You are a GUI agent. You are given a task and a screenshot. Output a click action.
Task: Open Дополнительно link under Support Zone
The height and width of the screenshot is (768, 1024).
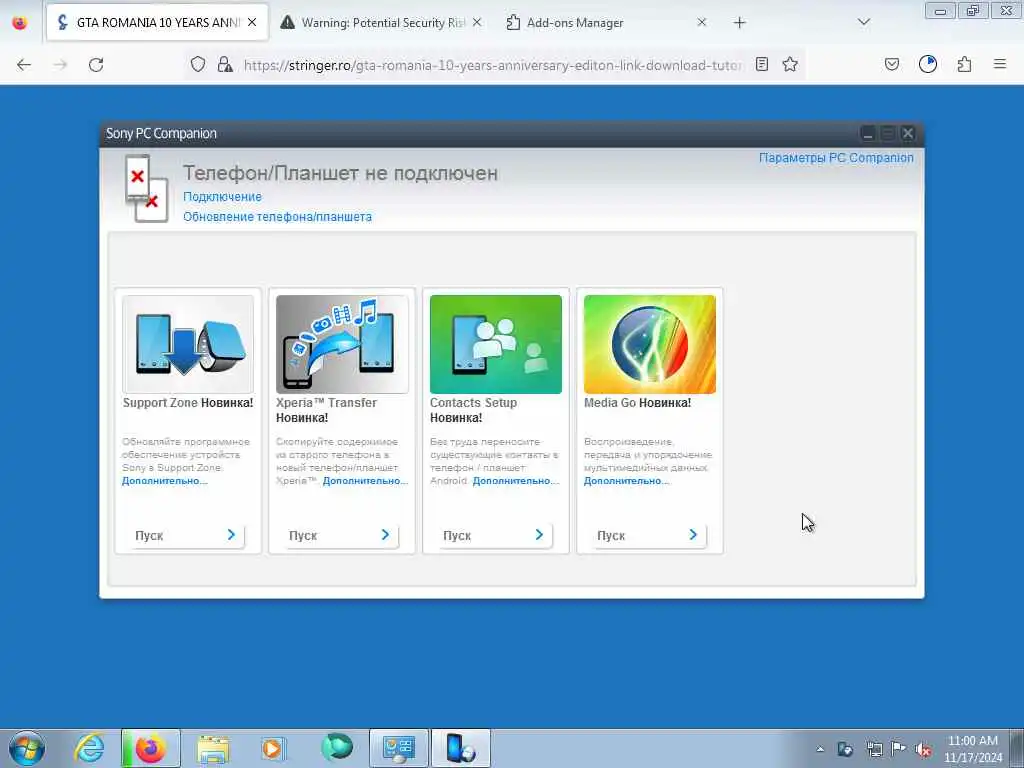click(165, 481)
